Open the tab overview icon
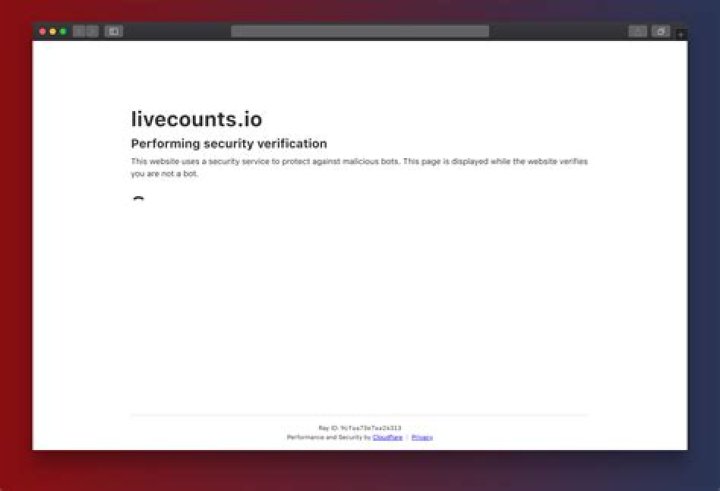The width and height of the screenshot is (720, 491). pyautogui.click(x=661, y=31)
